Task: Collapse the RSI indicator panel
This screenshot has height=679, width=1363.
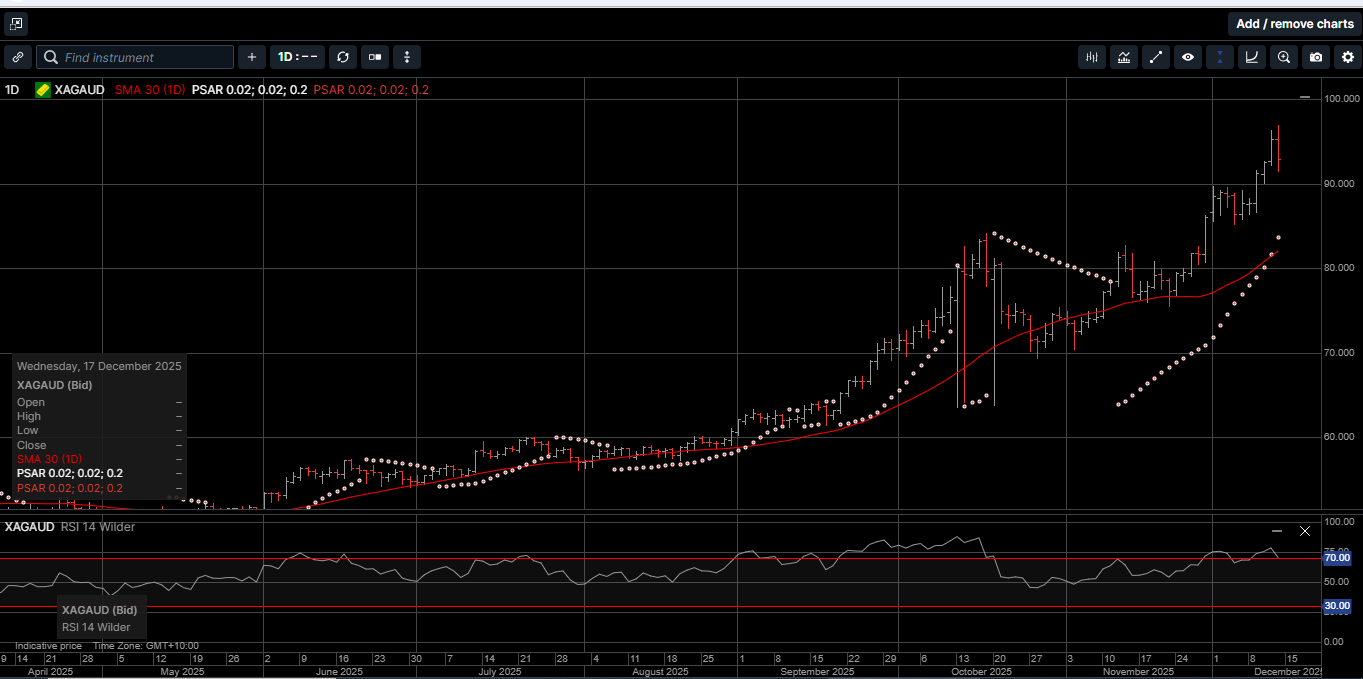Action: pos(1277,531)
